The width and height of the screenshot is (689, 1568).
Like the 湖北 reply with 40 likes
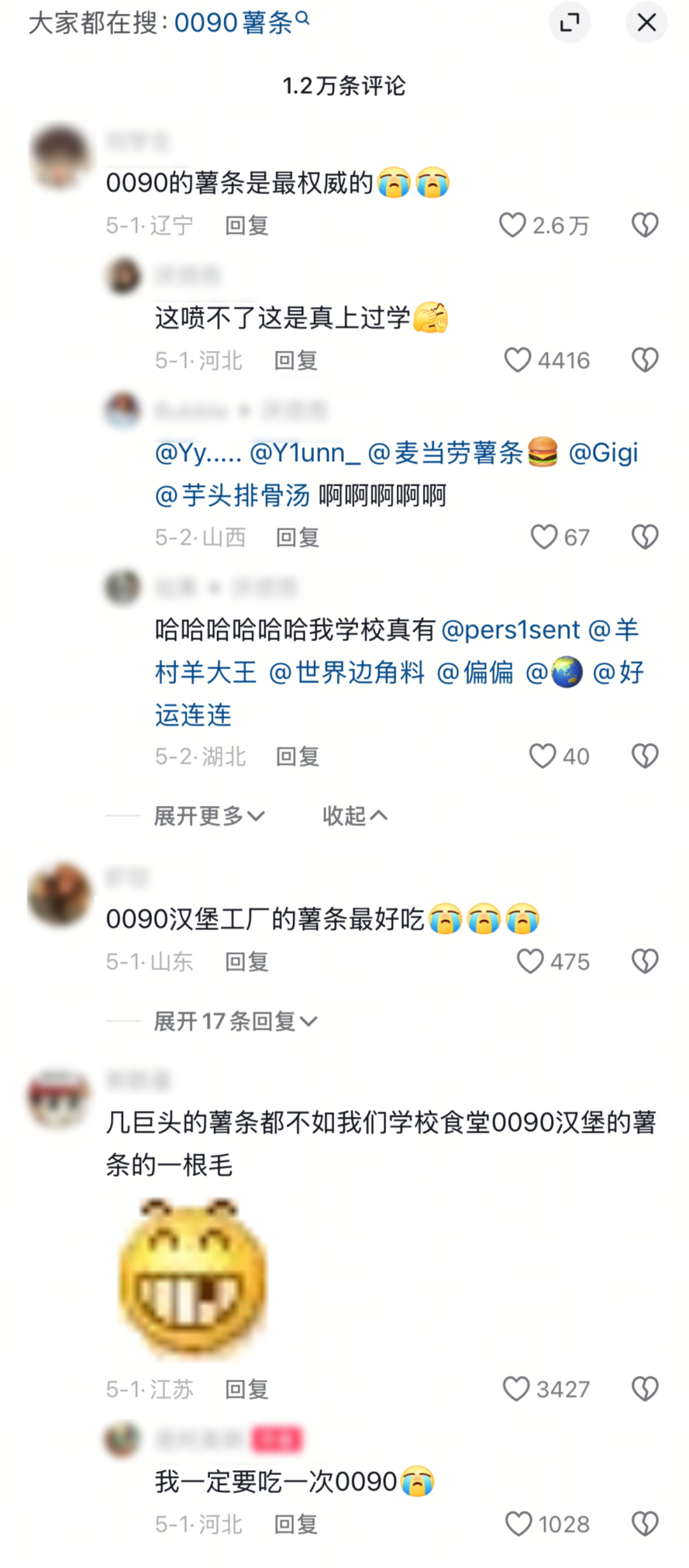coord(543,756)
